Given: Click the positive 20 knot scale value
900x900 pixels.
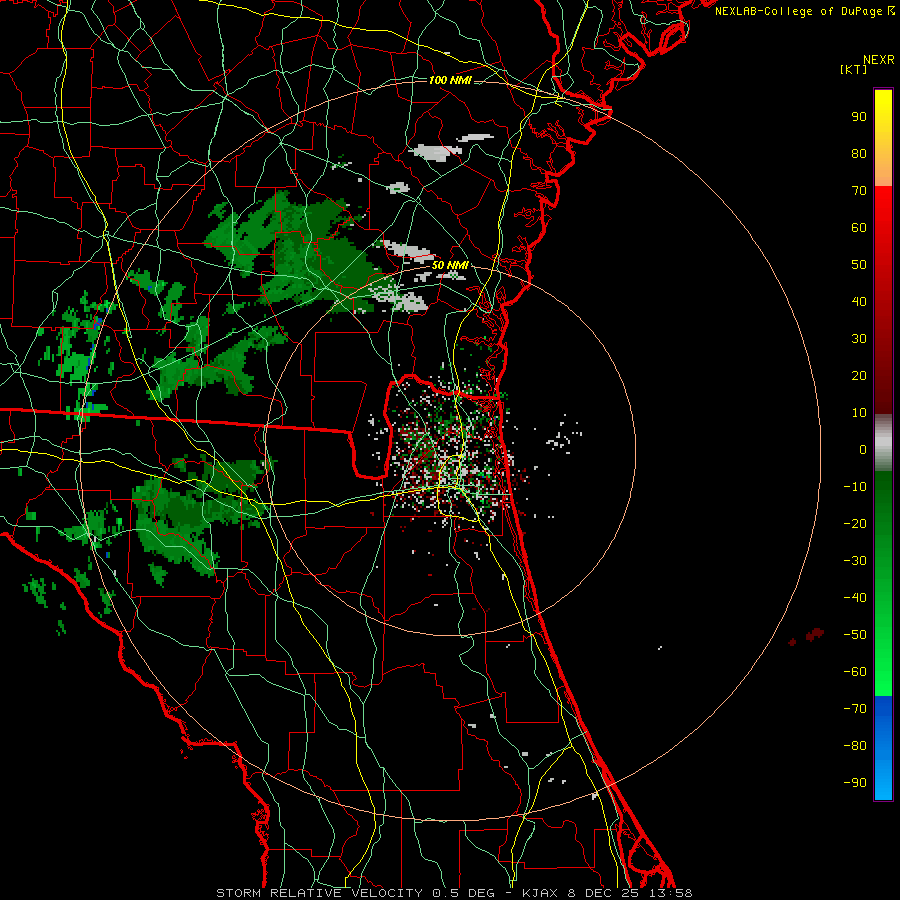Looking at the screenshot, I should point(859,375).
